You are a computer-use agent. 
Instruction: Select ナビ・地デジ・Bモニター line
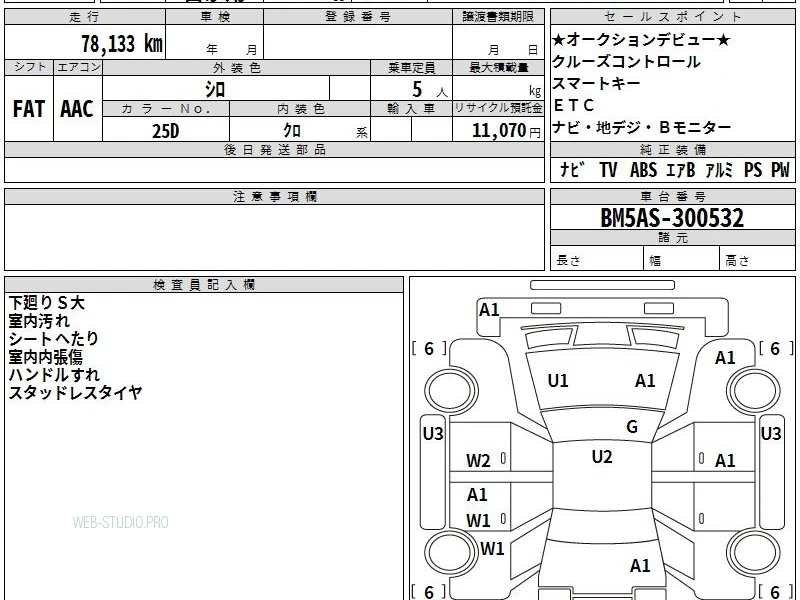point(642,127)
